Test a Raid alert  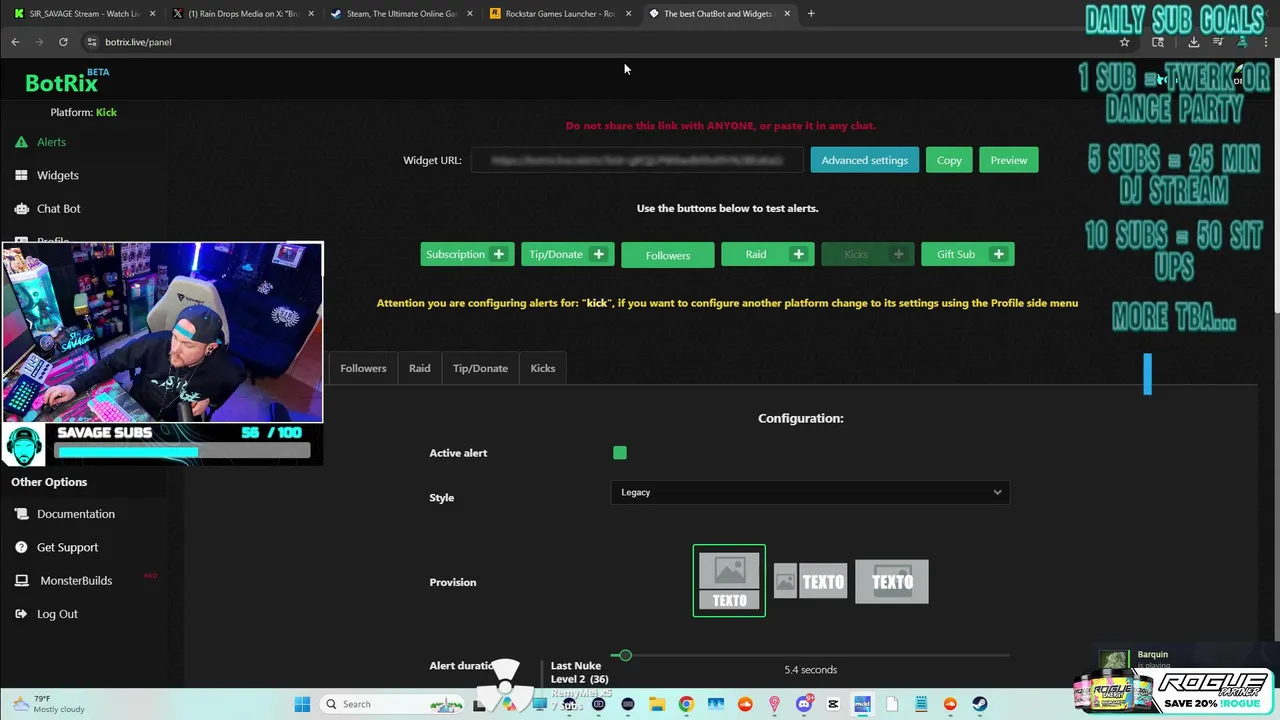[x=768, y=254]
